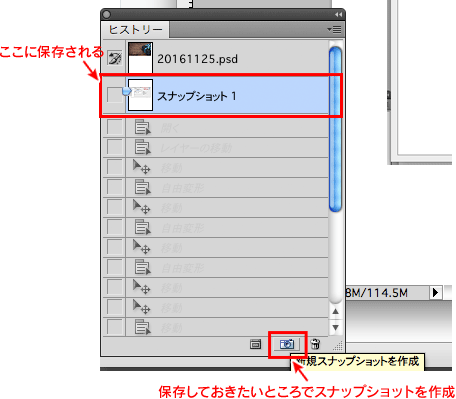Create a new snapshot with the camera icon

point(287,344)
